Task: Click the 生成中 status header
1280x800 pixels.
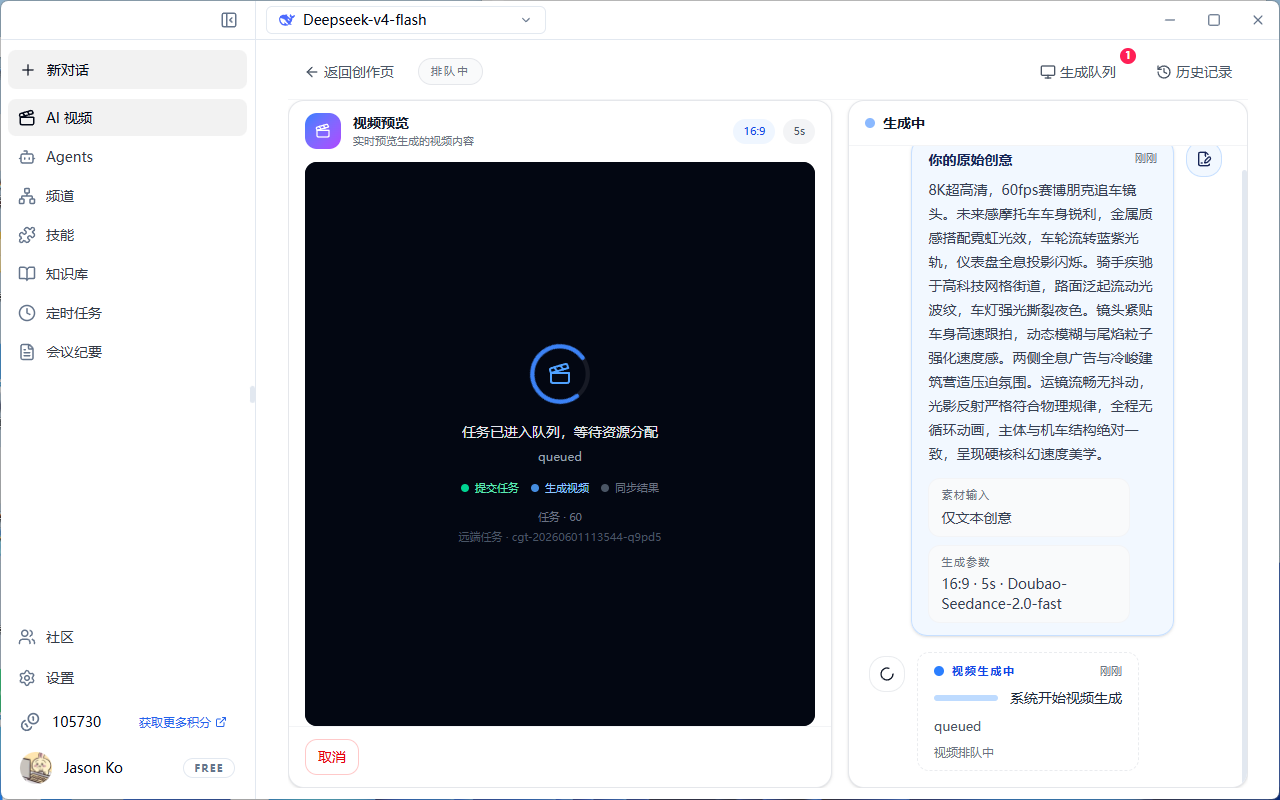Action: pyautogui.click(x=895, y=123)
